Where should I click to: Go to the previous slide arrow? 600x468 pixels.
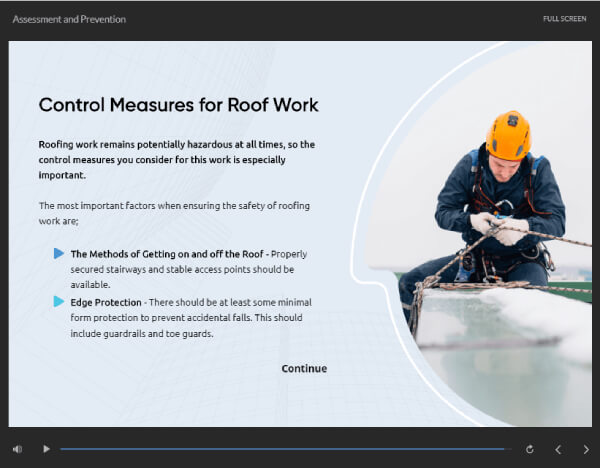(x=558, y=449)
